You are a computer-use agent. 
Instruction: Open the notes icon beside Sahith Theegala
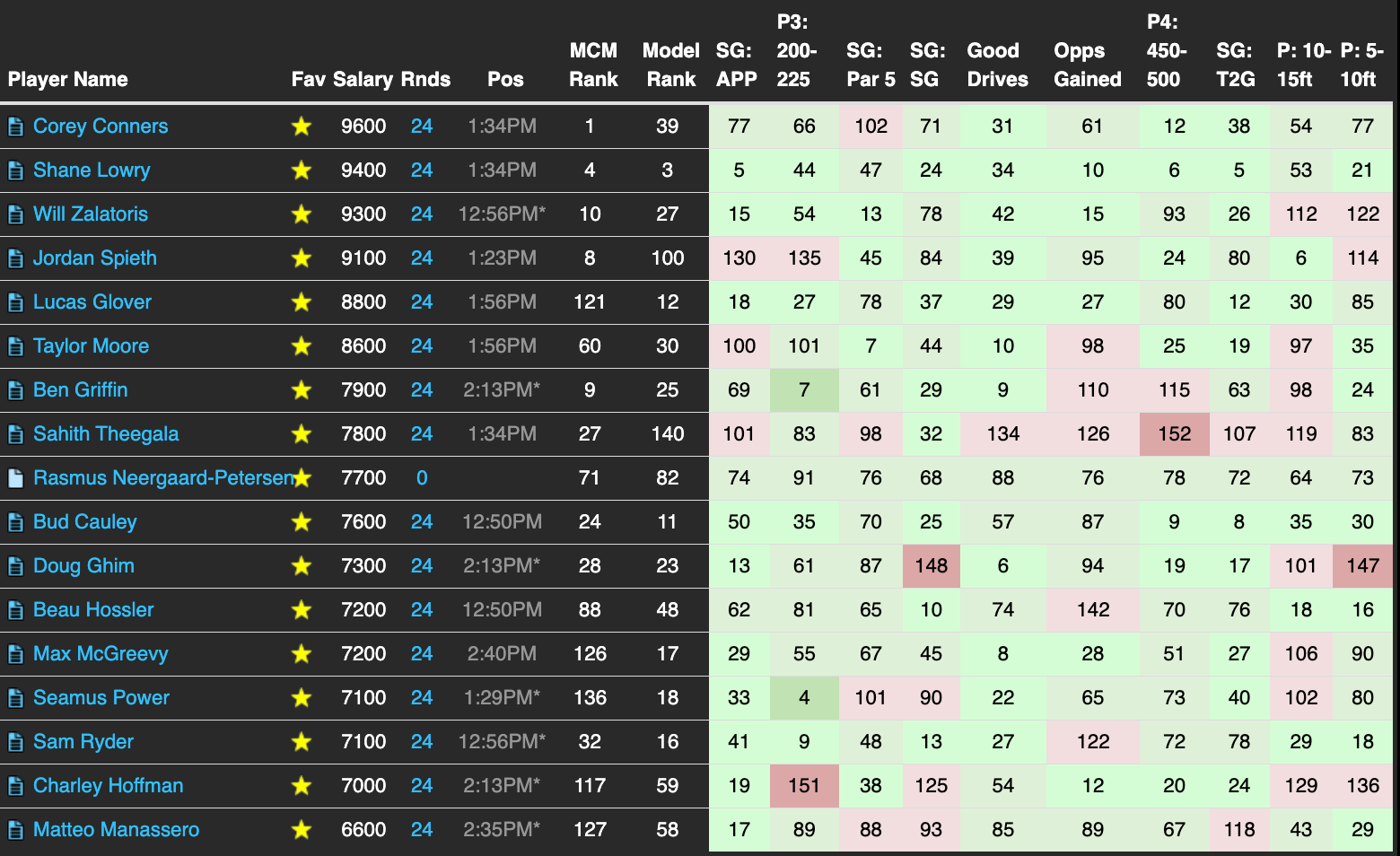[x=15, y=434]
